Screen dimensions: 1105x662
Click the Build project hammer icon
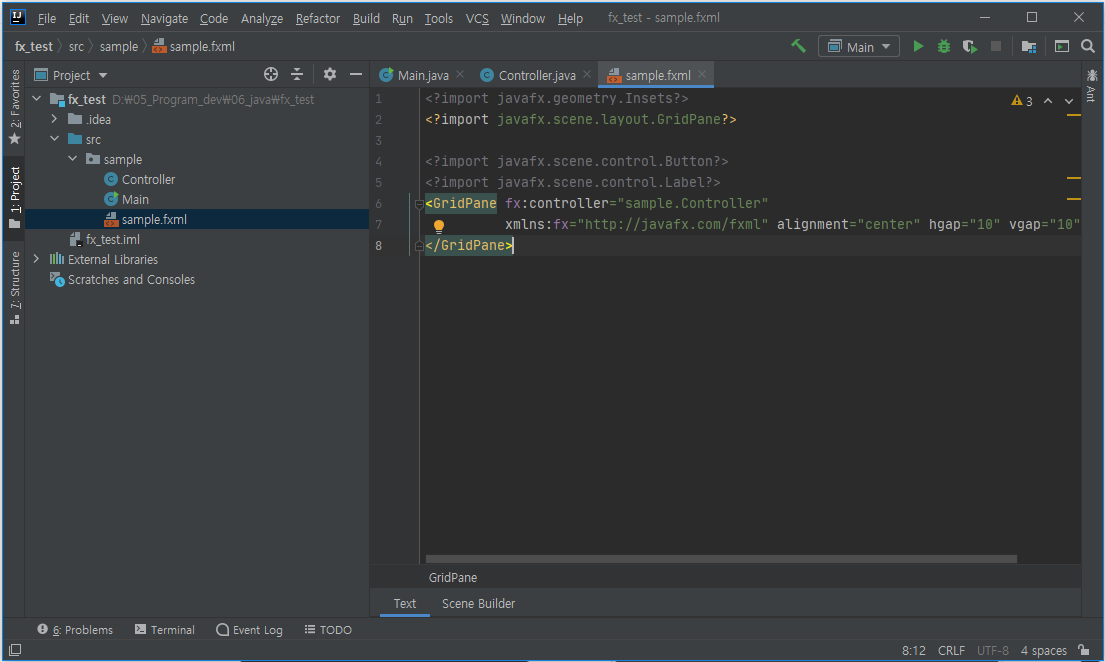click(798, 47)
